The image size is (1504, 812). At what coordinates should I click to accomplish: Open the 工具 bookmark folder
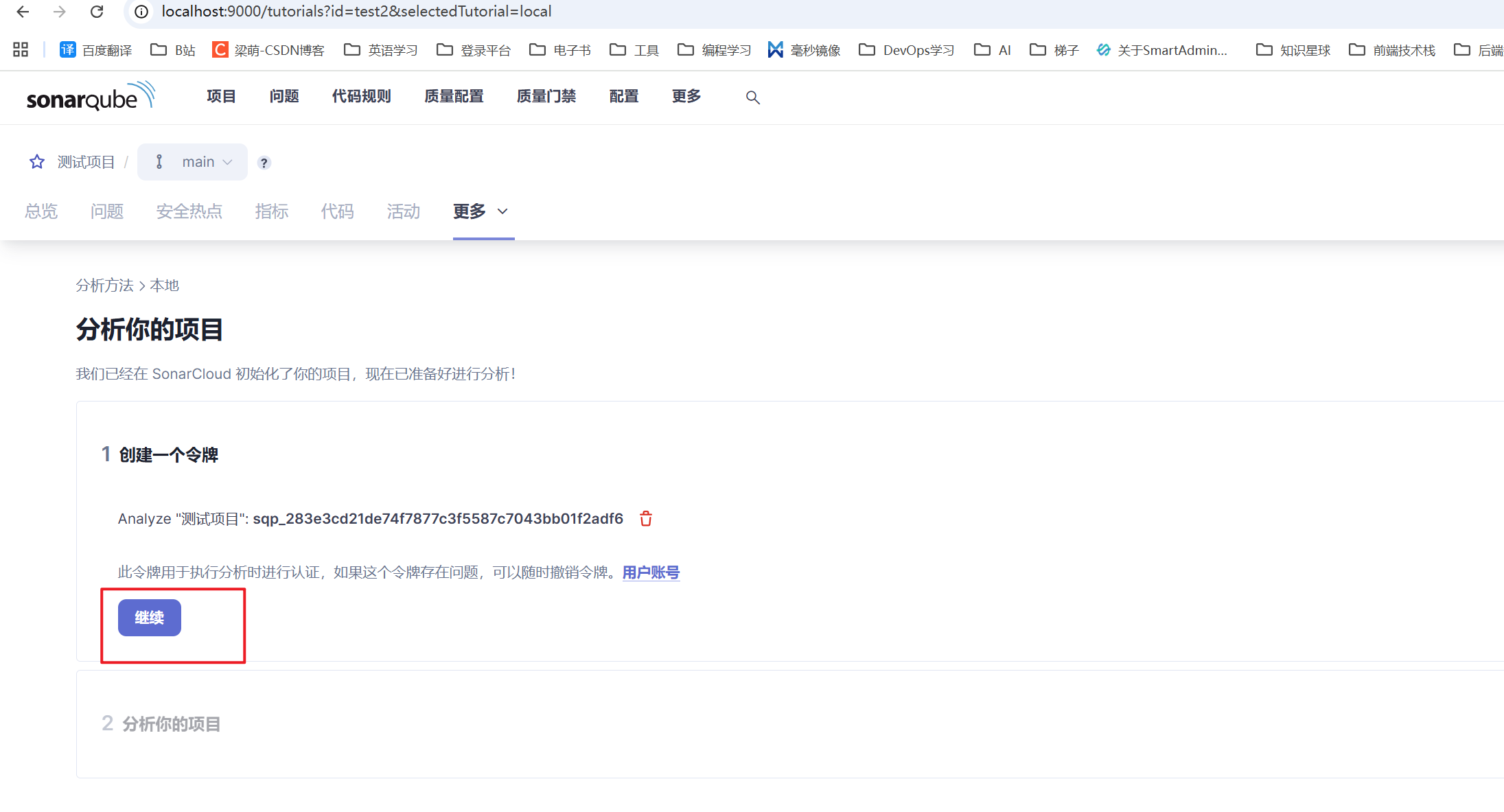[634, 50]
